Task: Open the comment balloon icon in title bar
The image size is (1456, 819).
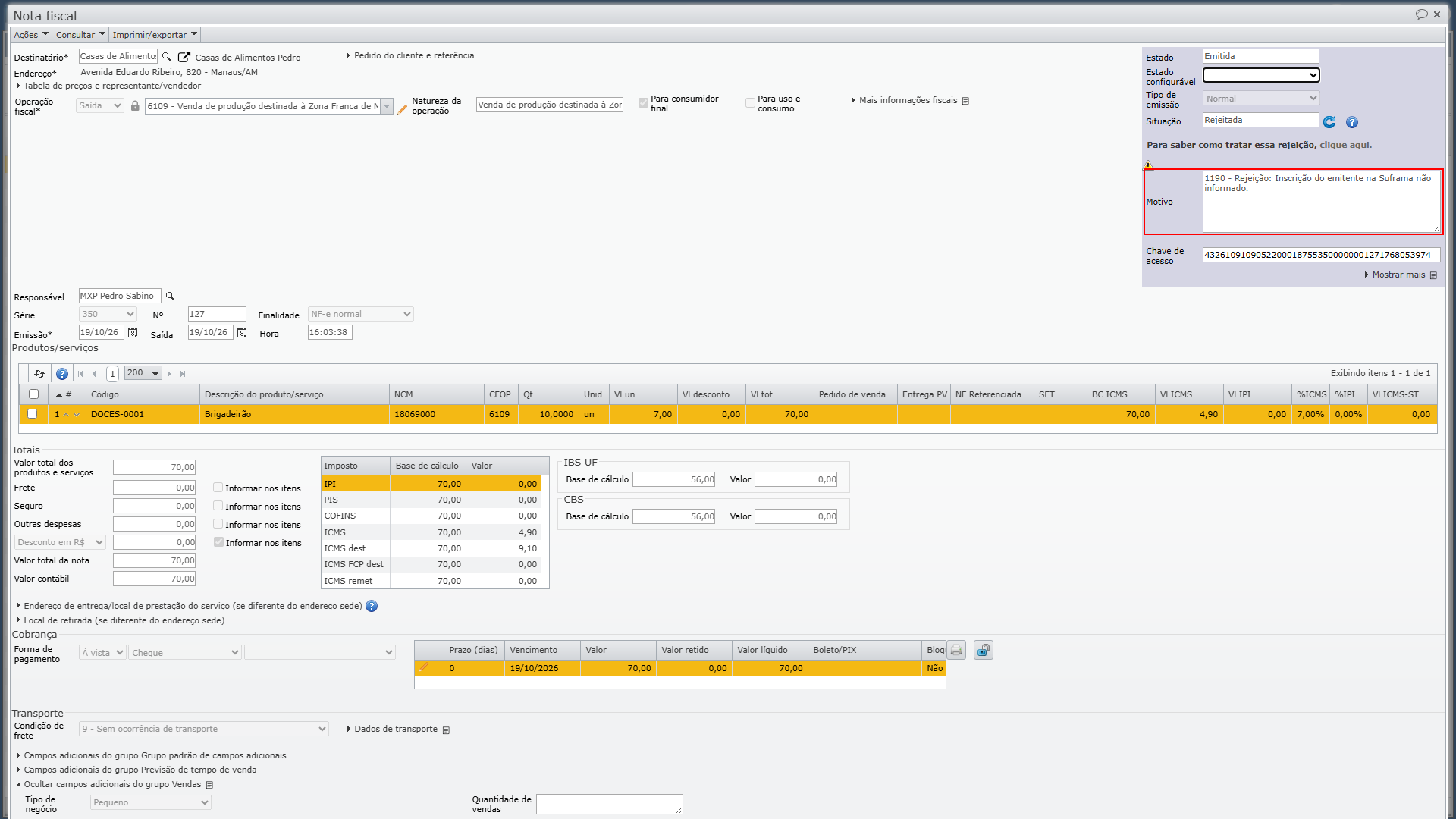Action: (1421, 14)
